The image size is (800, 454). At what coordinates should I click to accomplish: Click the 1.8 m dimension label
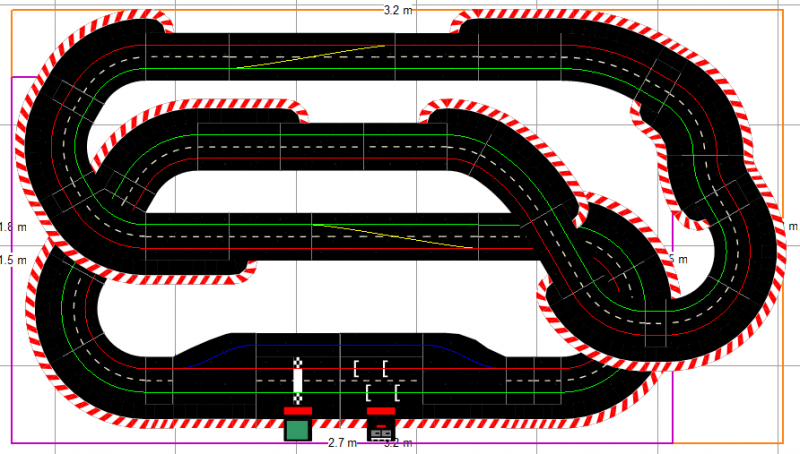pyautogui.click(x=6, y=227)
